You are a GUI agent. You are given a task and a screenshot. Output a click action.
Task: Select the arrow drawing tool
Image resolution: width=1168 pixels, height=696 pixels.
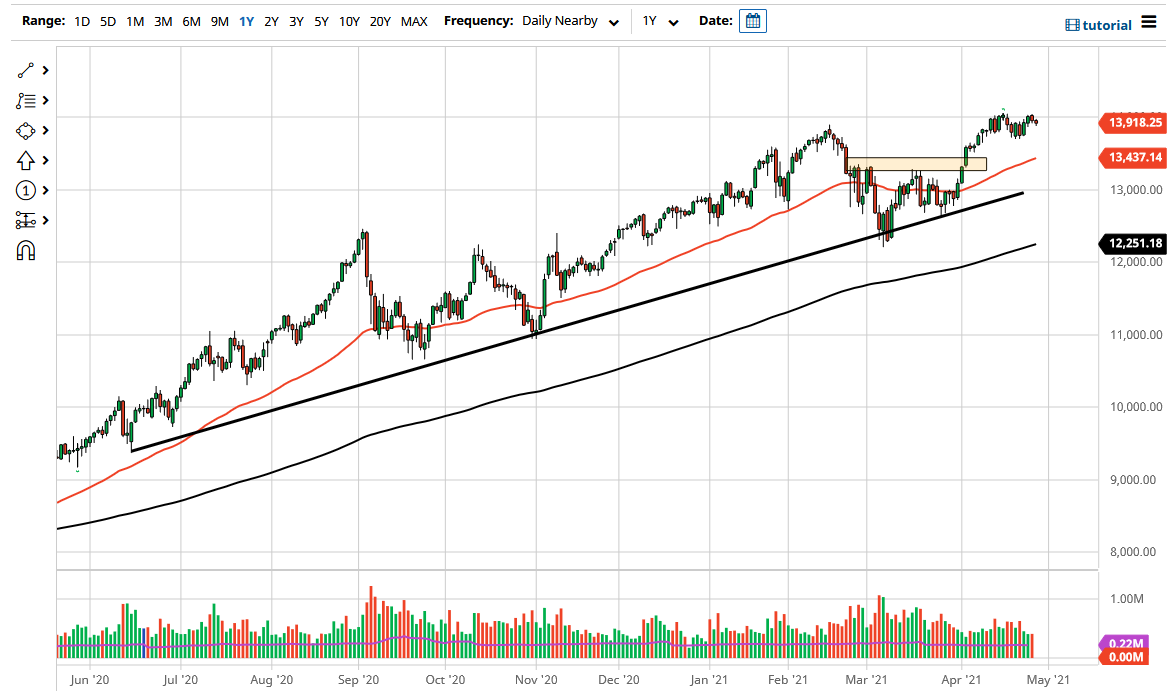tap(27, 160)
